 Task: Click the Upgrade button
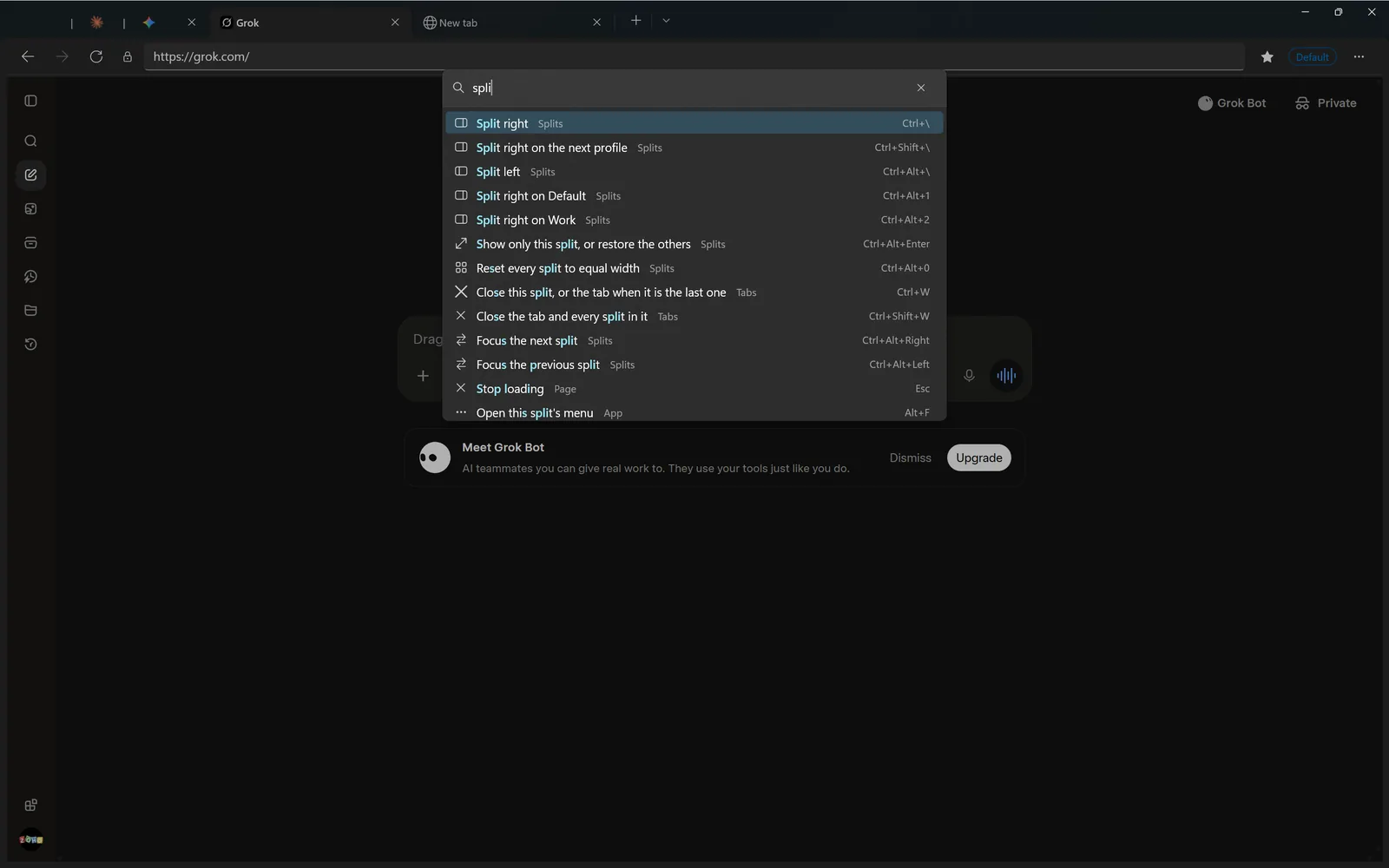[x=978, y=457]
